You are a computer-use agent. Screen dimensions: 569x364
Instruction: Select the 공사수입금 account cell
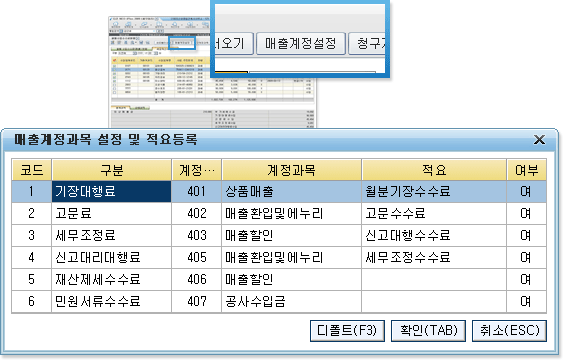coord(291,301)
